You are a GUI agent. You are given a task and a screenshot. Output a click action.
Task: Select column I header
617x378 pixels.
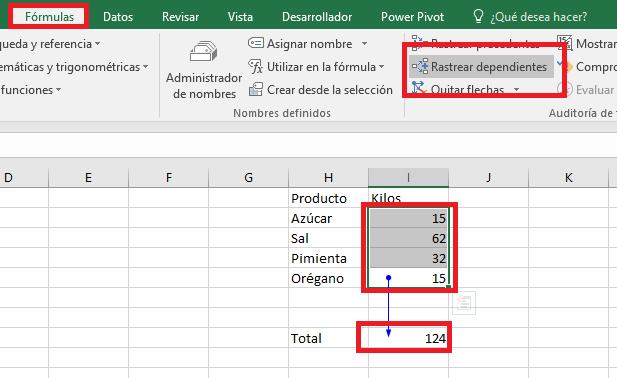(408, 178)
